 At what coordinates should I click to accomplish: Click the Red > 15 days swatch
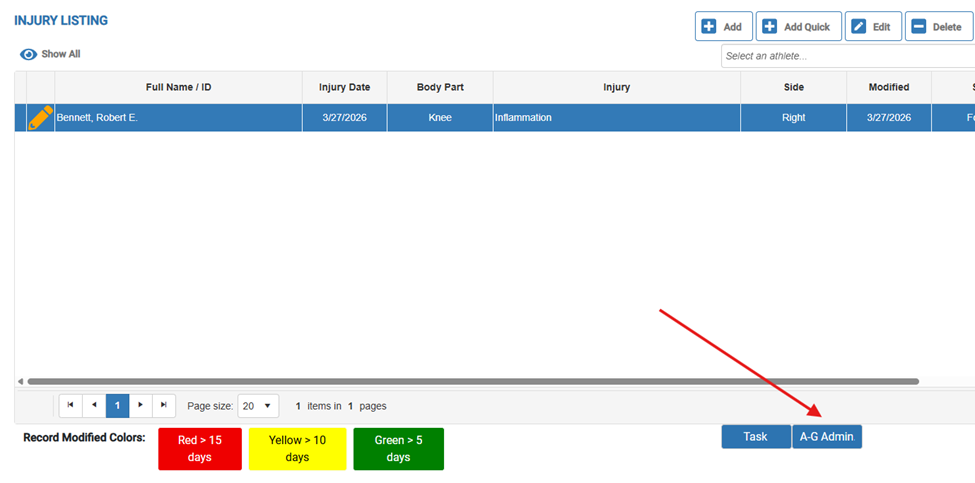200,449
